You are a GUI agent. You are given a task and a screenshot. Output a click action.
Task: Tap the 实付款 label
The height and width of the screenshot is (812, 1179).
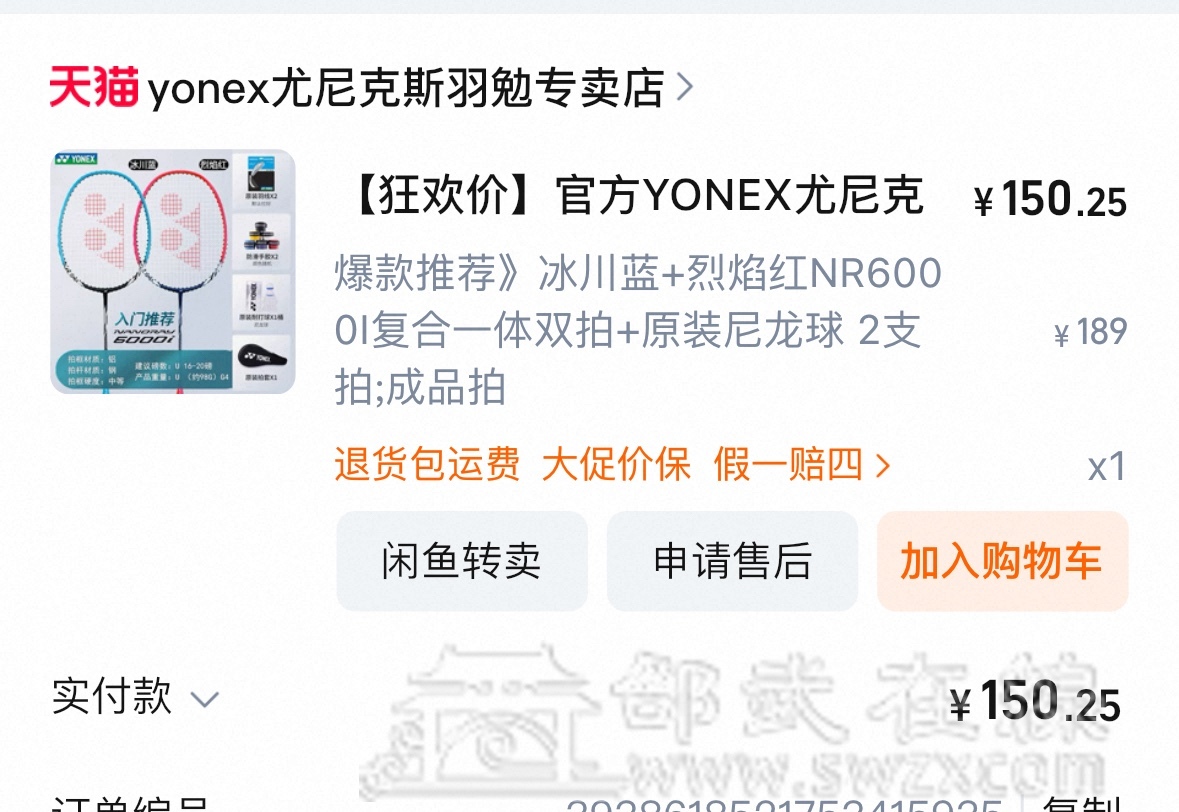112,696
